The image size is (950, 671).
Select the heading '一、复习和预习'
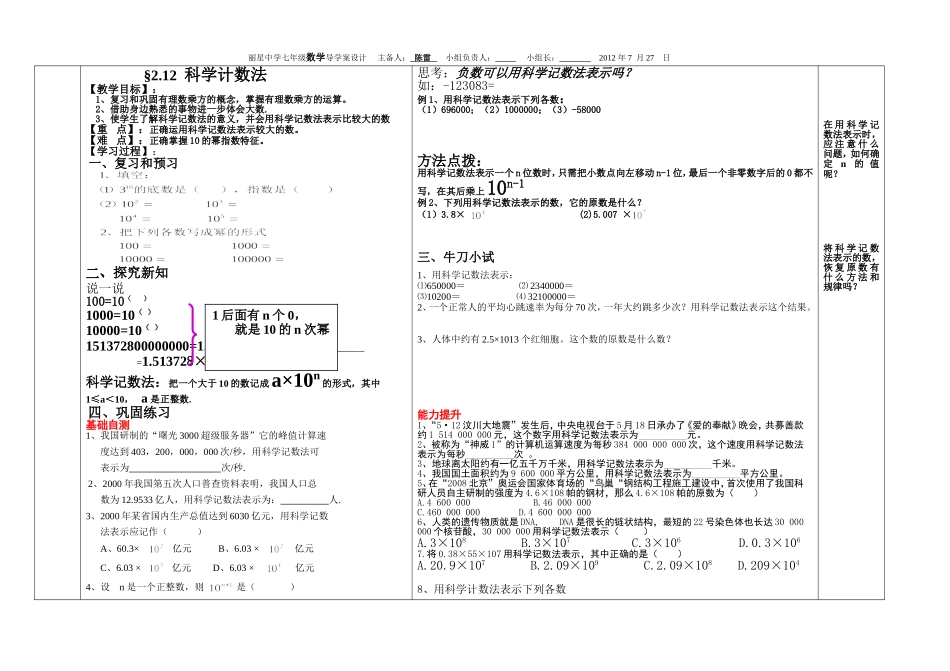(x=133, y=164)
